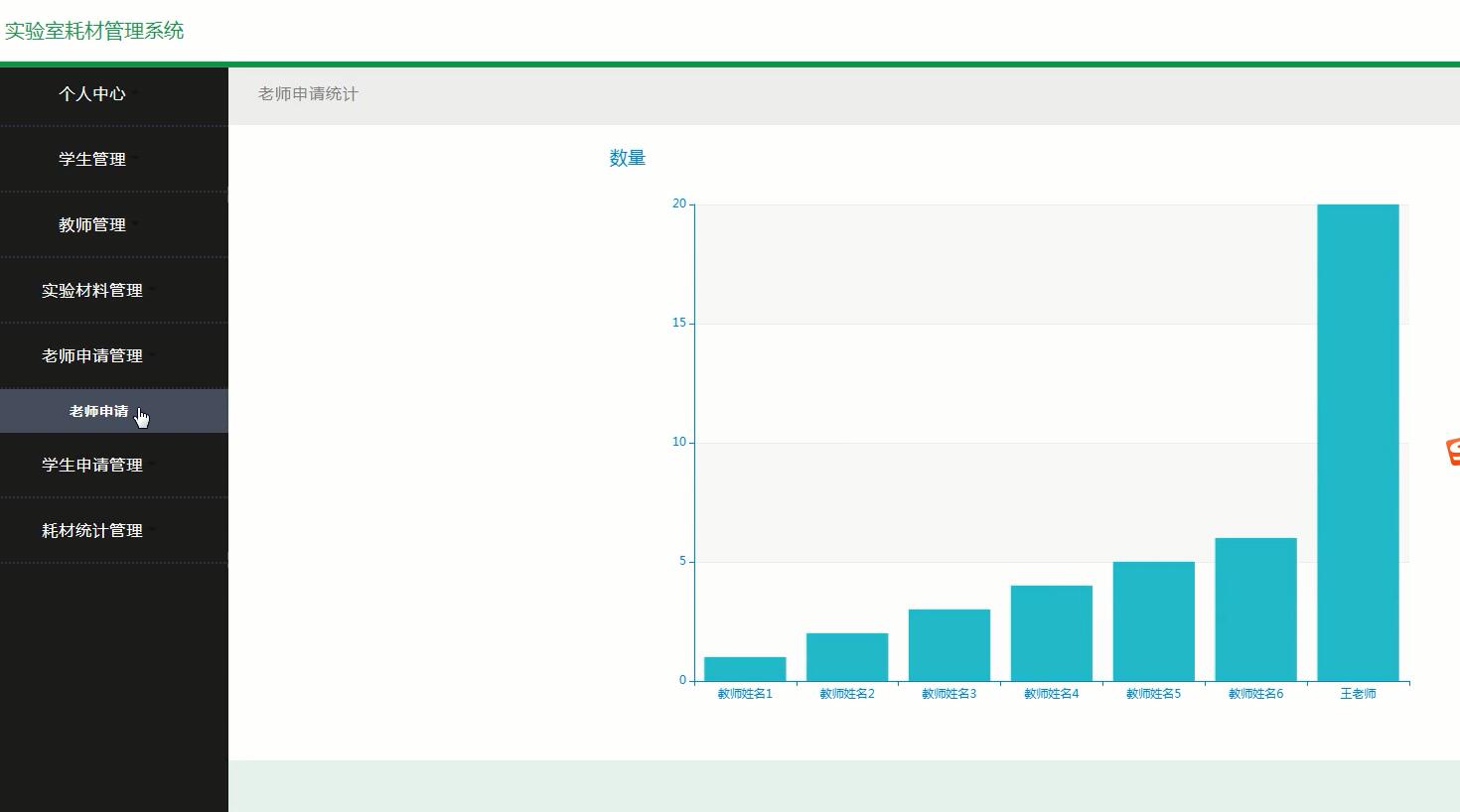Click the 数量 chart legend label
The image size is (1460, 812).
tap(628, 158)
